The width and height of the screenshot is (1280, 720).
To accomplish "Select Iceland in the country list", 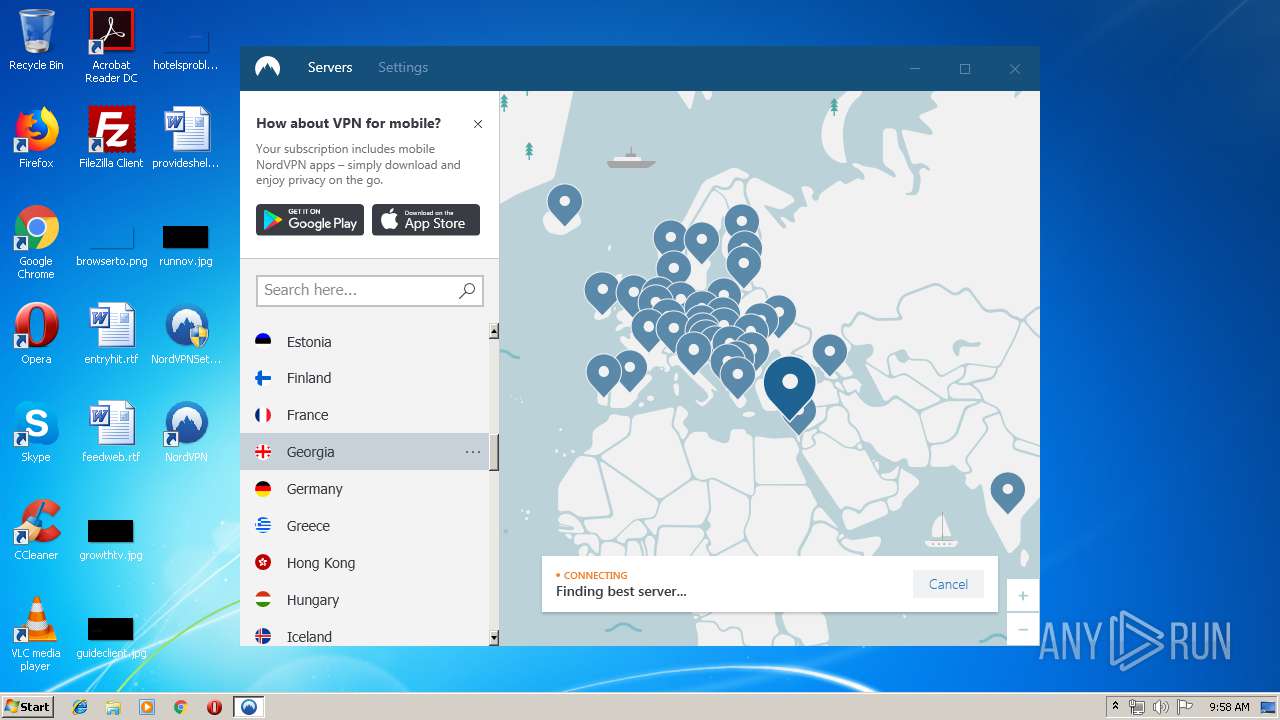I will [364, 634].
